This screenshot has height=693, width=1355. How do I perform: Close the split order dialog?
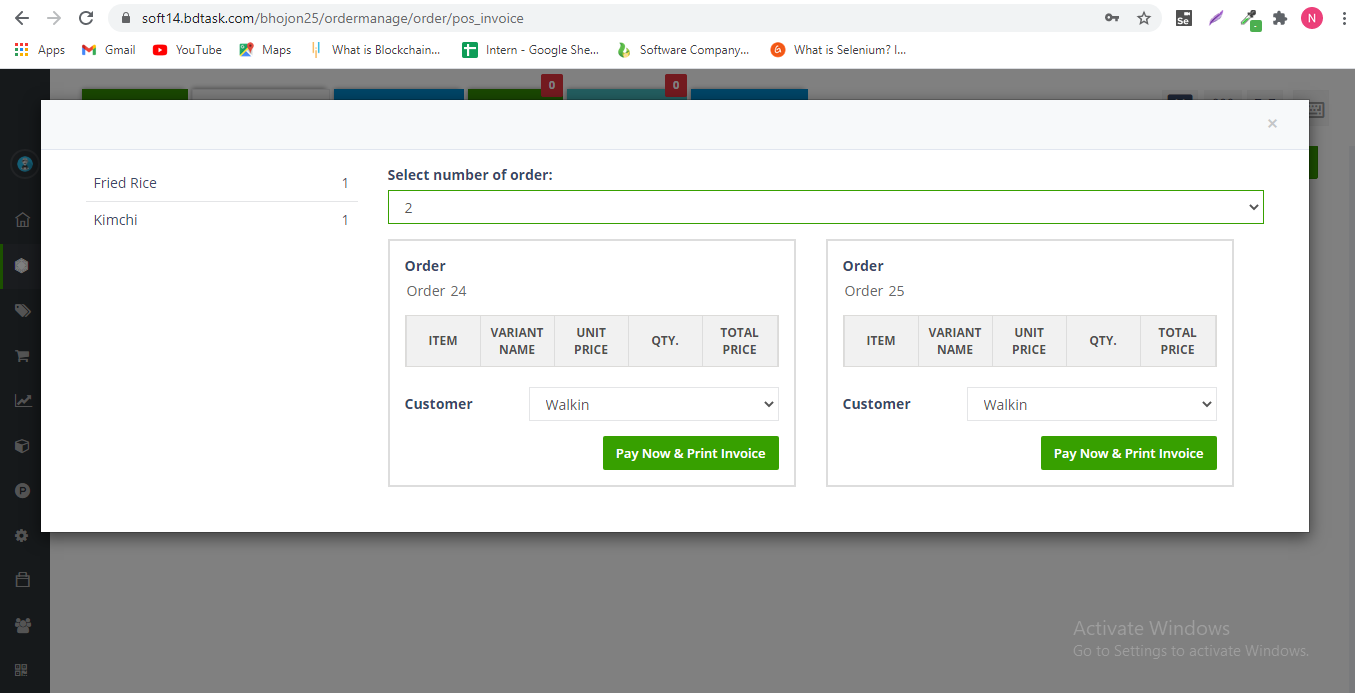tap(1272, 124)
